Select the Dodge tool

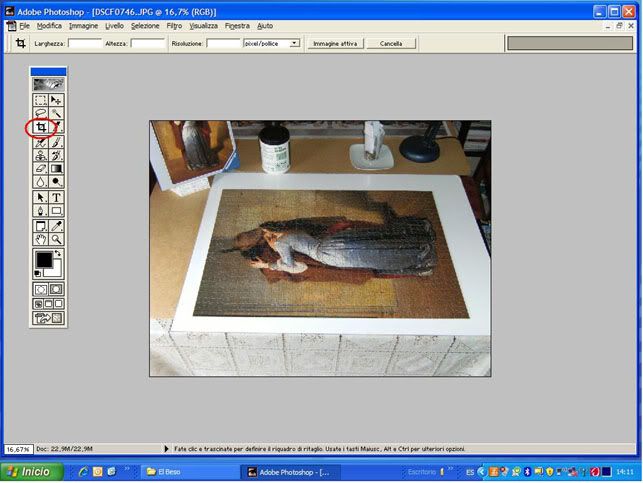56,182
